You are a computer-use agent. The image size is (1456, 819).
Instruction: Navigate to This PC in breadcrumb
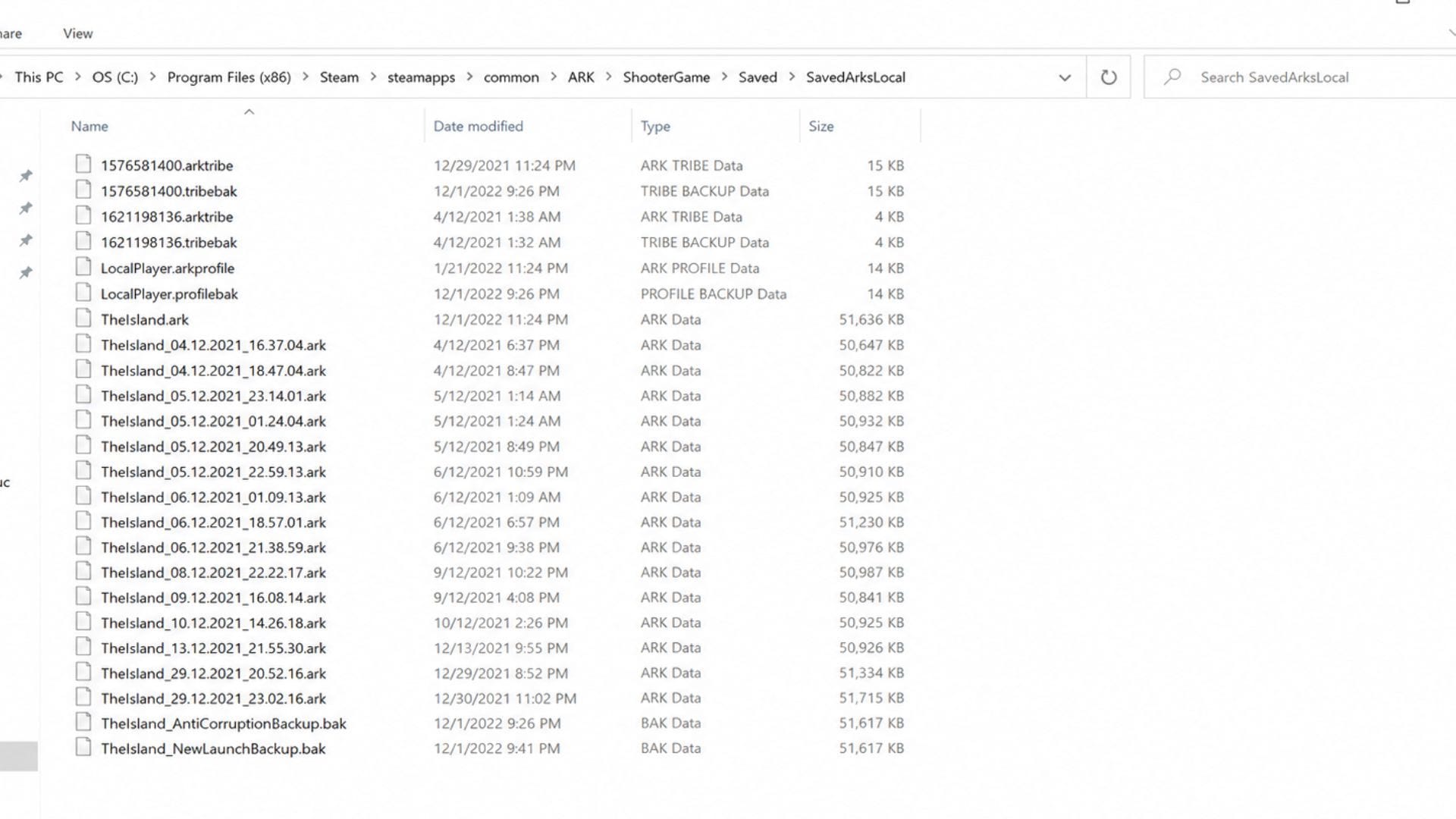click(x=39, y=77)
